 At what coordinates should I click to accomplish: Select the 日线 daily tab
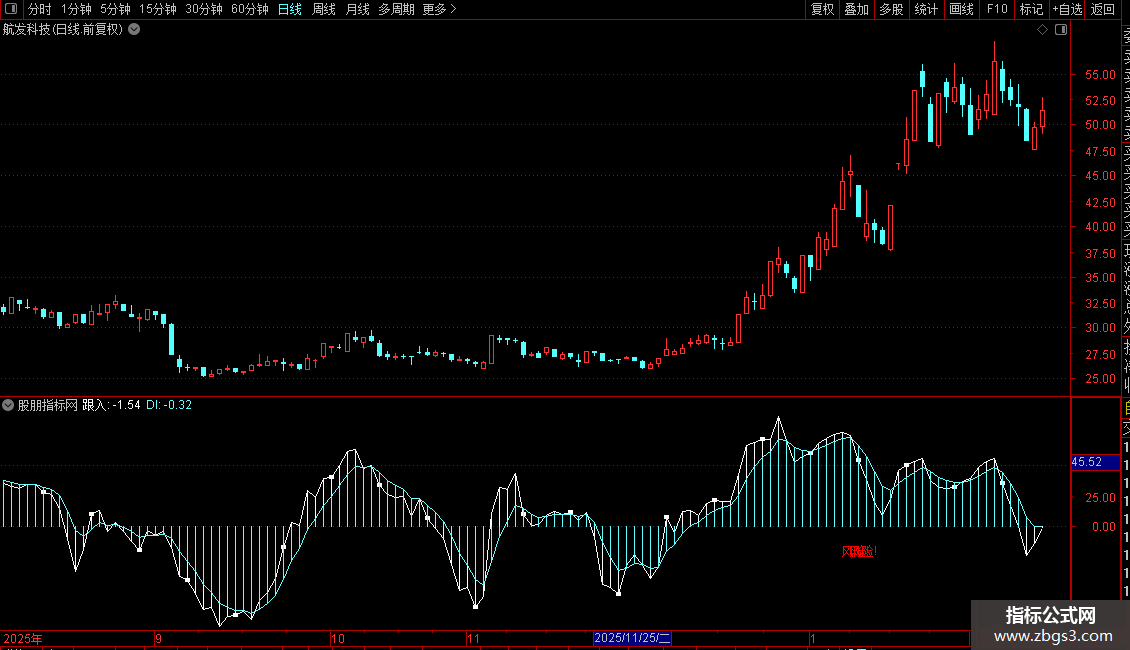click(290, 9)
